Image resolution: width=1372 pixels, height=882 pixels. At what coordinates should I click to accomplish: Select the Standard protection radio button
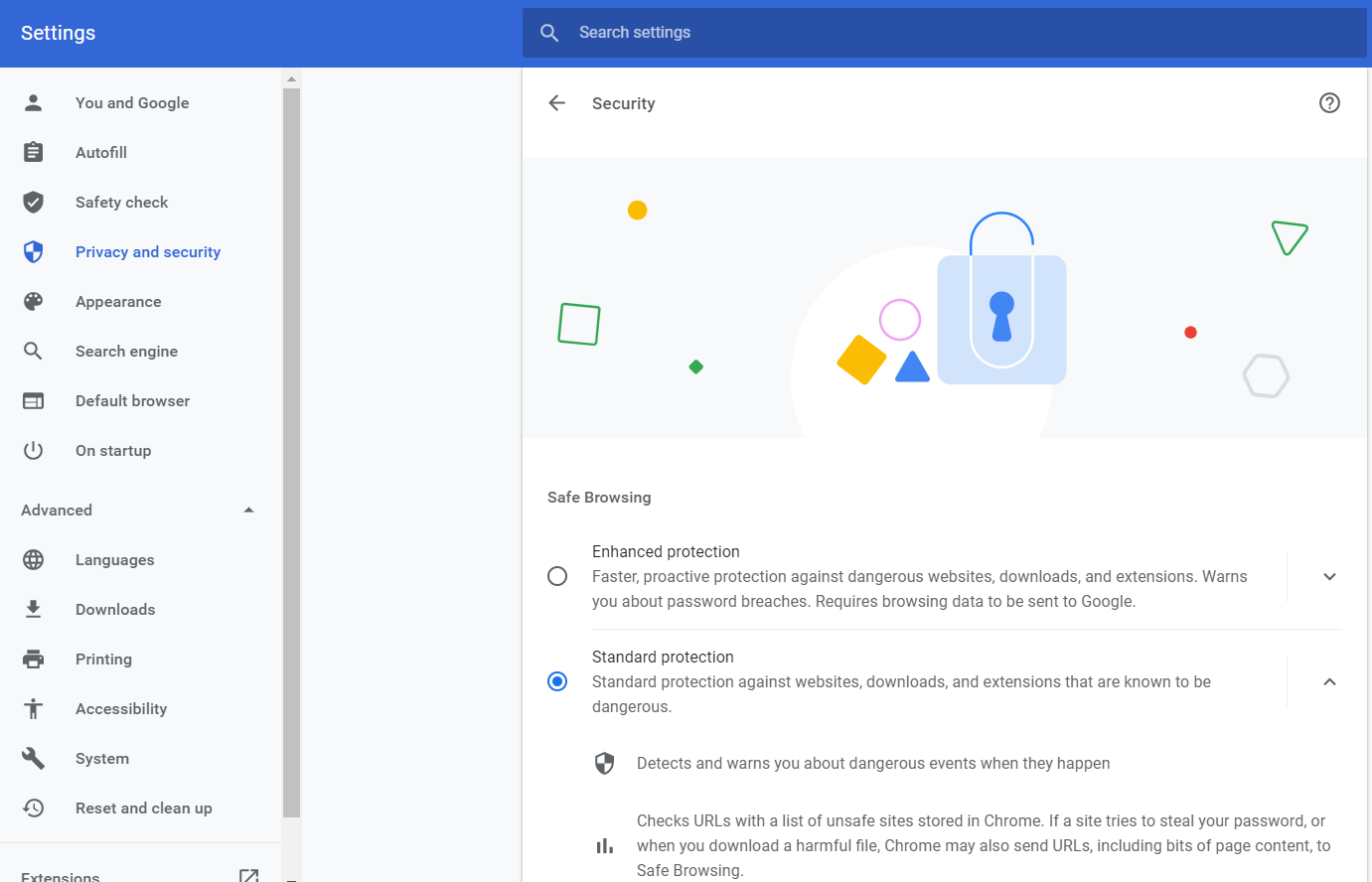557,681
